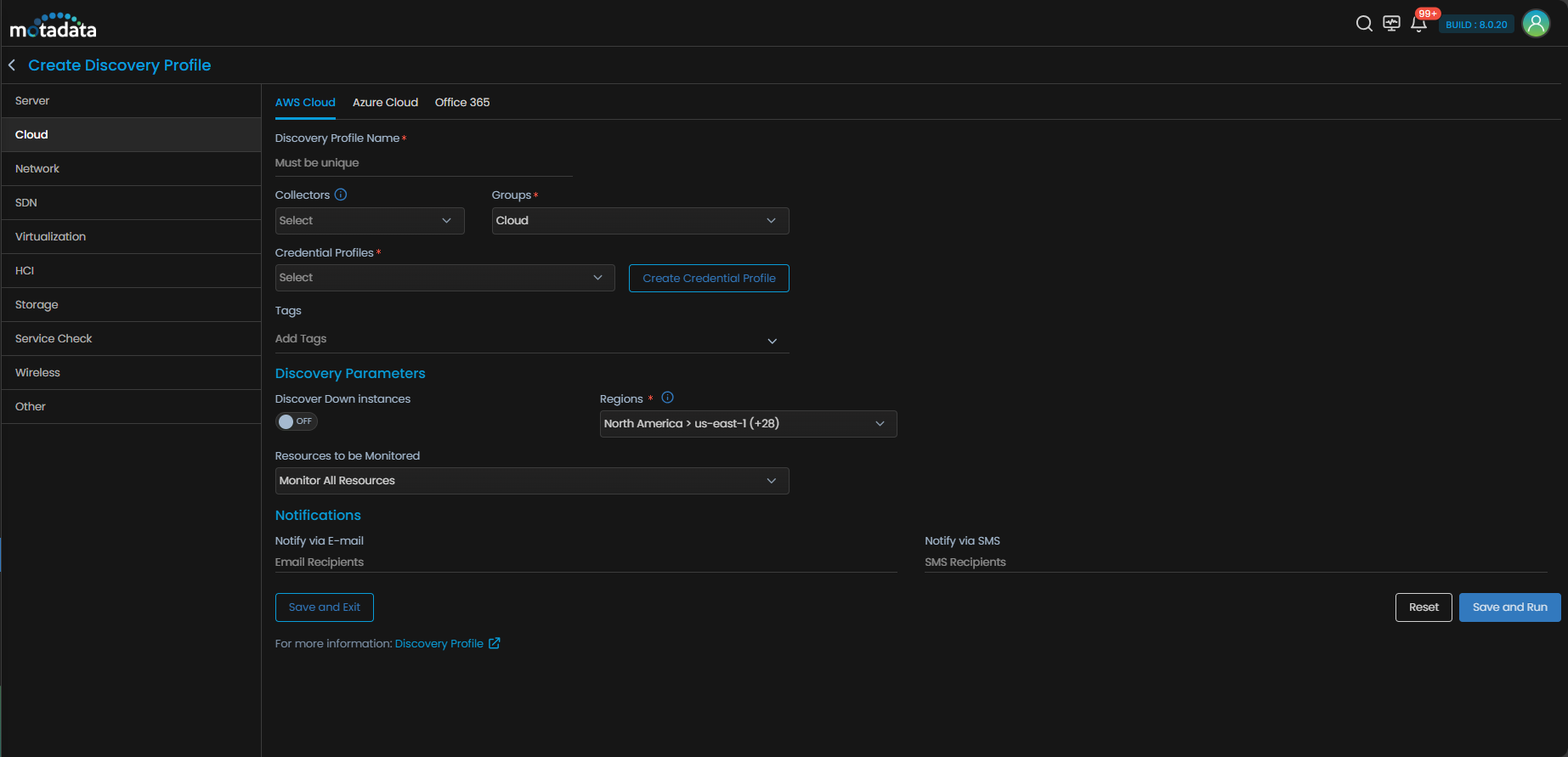
Task: Click the Notifications heading
Action: click(x=318, y=516)
